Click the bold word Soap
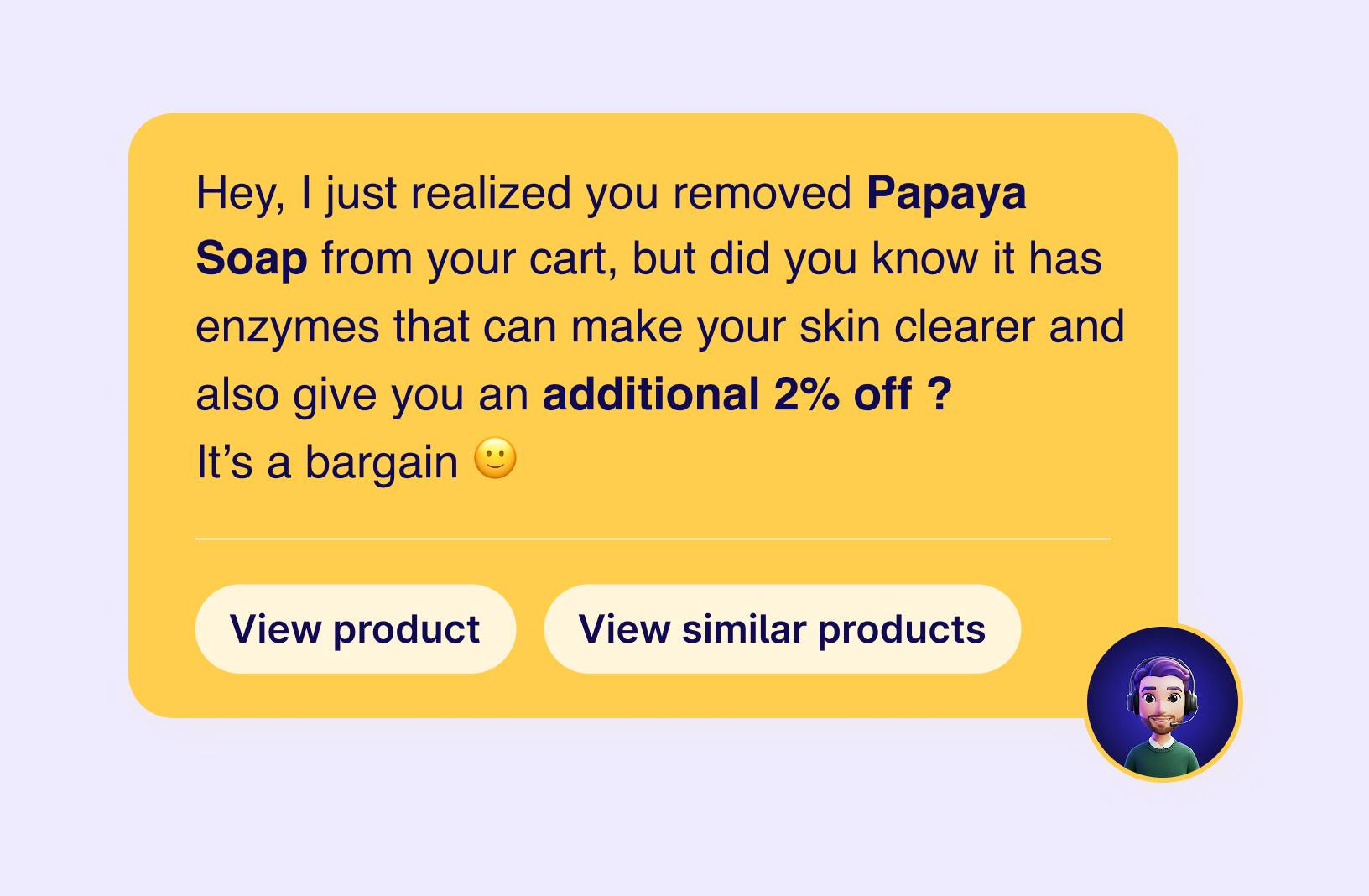 [x=251, y=258]
